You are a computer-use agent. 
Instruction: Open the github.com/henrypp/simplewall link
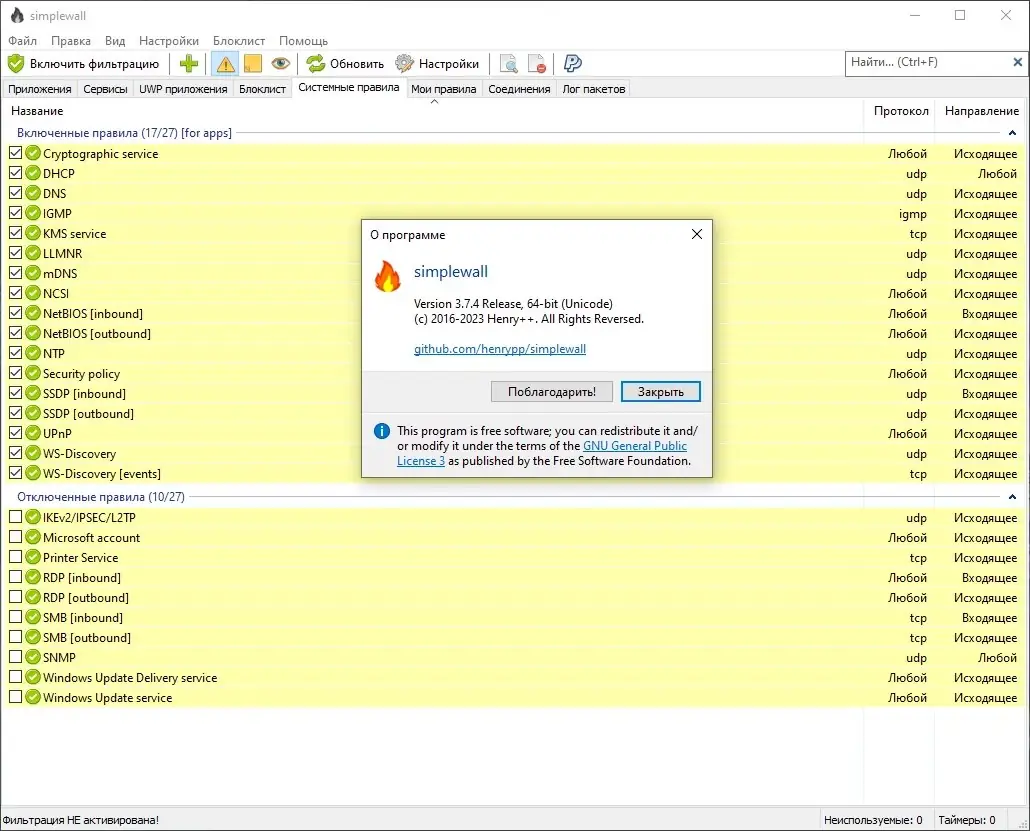pos(500,349)
